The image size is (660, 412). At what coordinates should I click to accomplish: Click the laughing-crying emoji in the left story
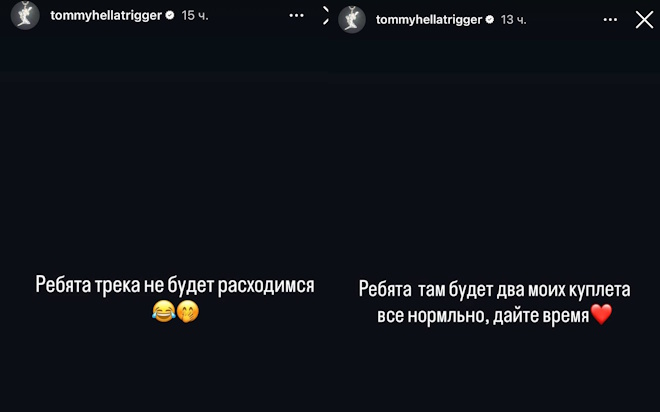coord(163,312)
